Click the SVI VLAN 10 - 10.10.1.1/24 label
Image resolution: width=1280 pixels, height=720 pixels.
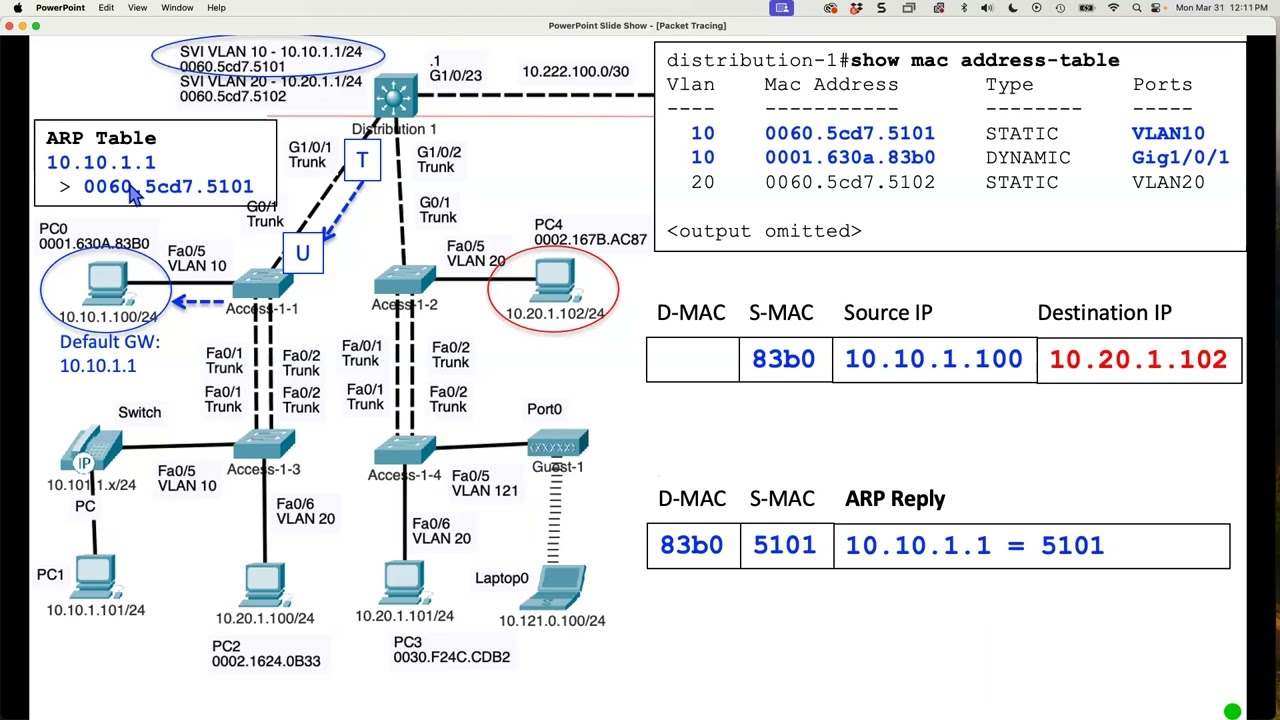[x=271, y=51]
